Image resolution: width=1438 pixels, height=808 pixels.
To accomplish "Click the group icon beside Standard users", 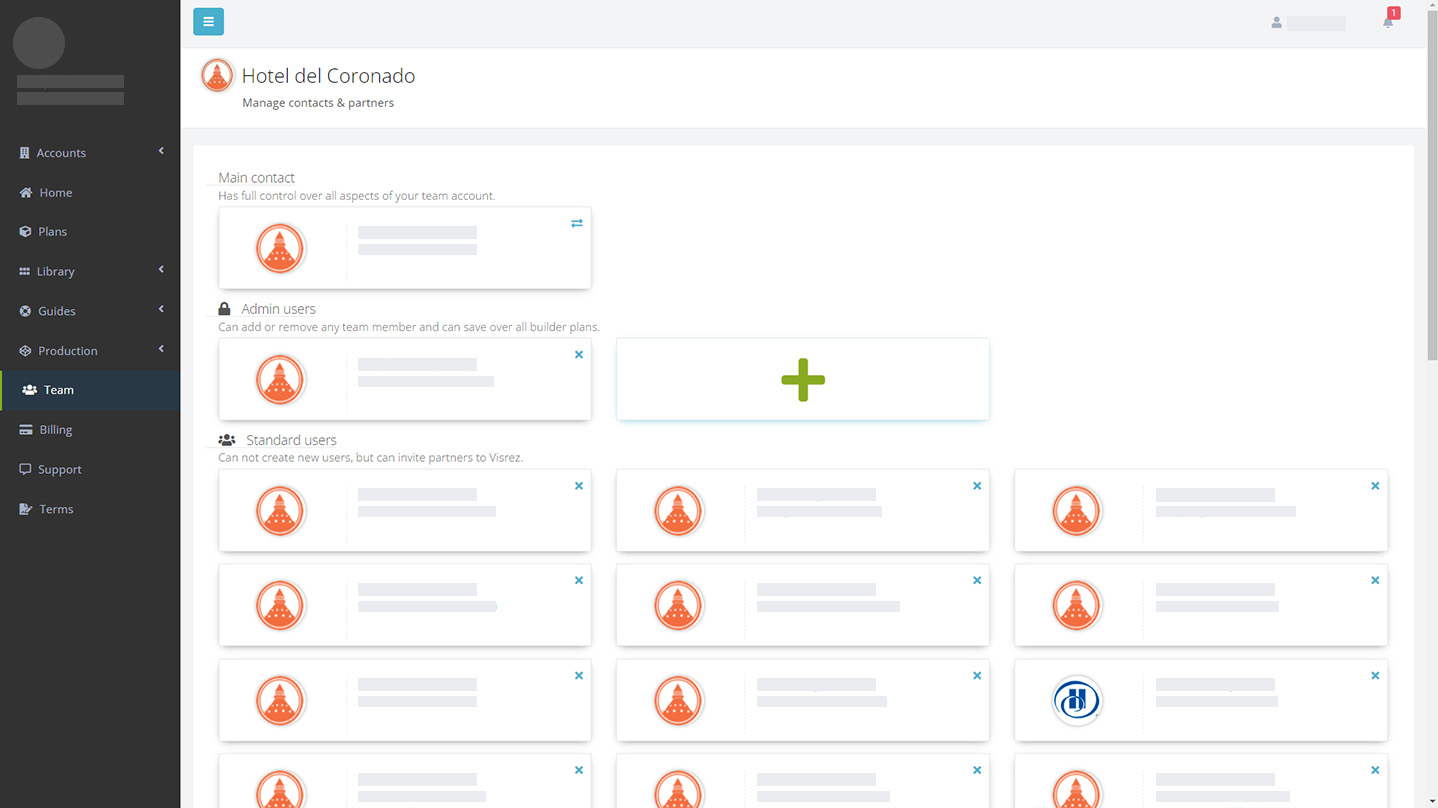I will (x=227, y=440).
